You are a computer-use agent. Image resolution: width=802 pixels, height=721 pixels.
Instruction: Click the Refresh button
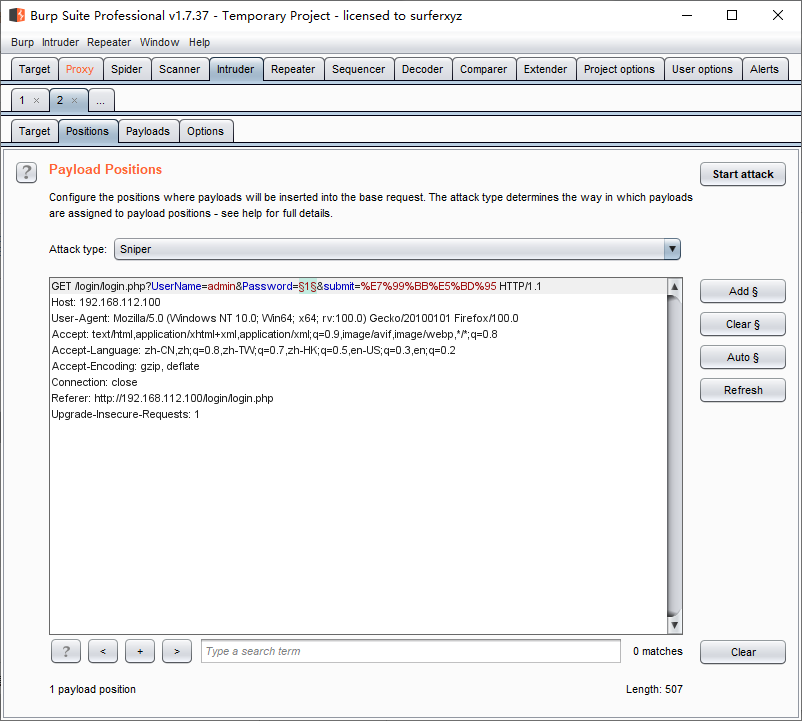743,390
